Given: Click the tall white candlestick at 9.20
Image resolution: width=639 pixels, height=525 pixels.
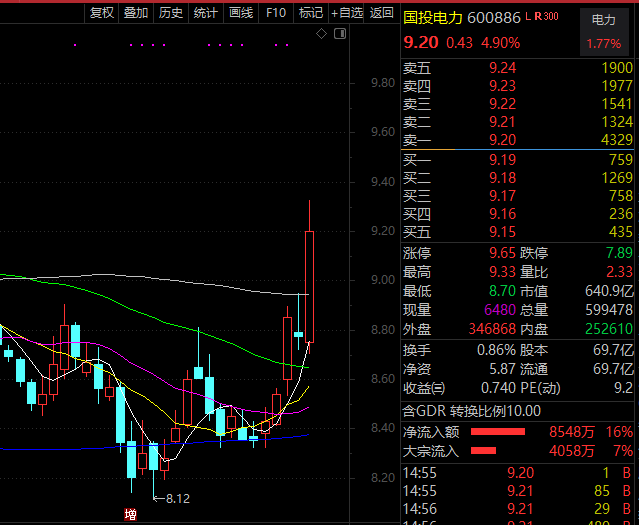Looking at the screenshot, I should (x=309, y=285).
